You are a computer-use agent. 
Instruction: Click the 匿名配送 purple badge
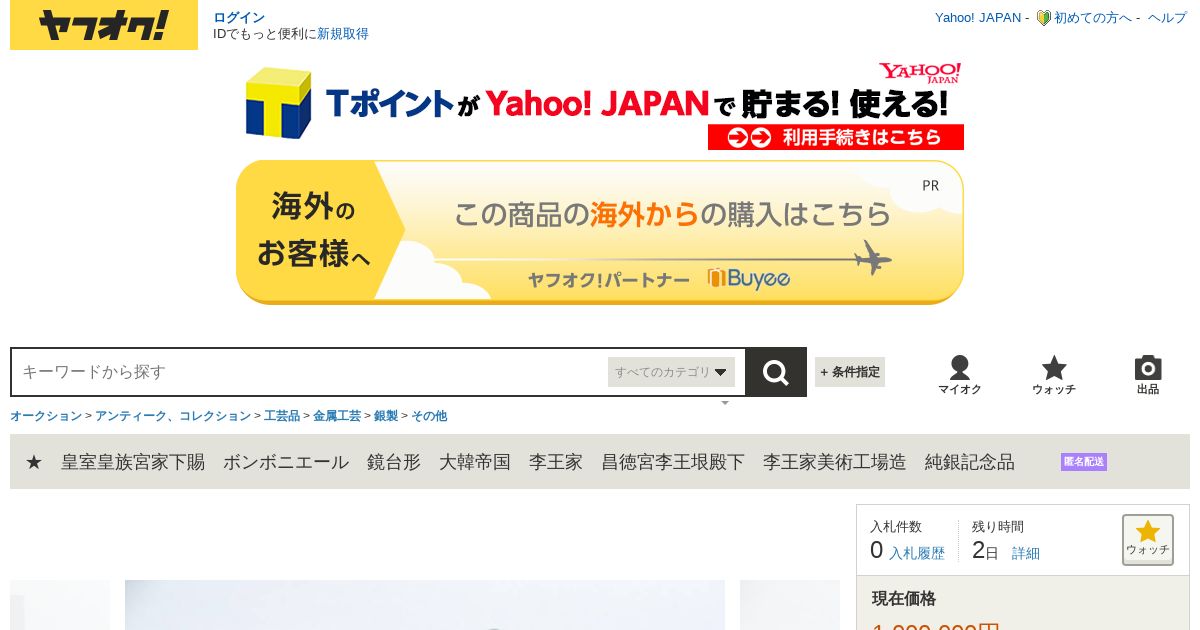(1084, 462)
